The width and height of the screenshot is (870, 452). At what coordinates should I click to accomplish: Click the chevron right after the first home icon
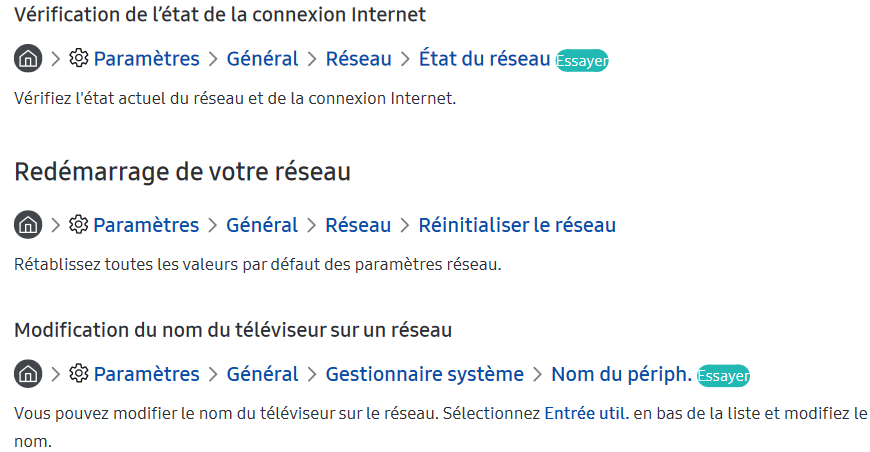55,59
